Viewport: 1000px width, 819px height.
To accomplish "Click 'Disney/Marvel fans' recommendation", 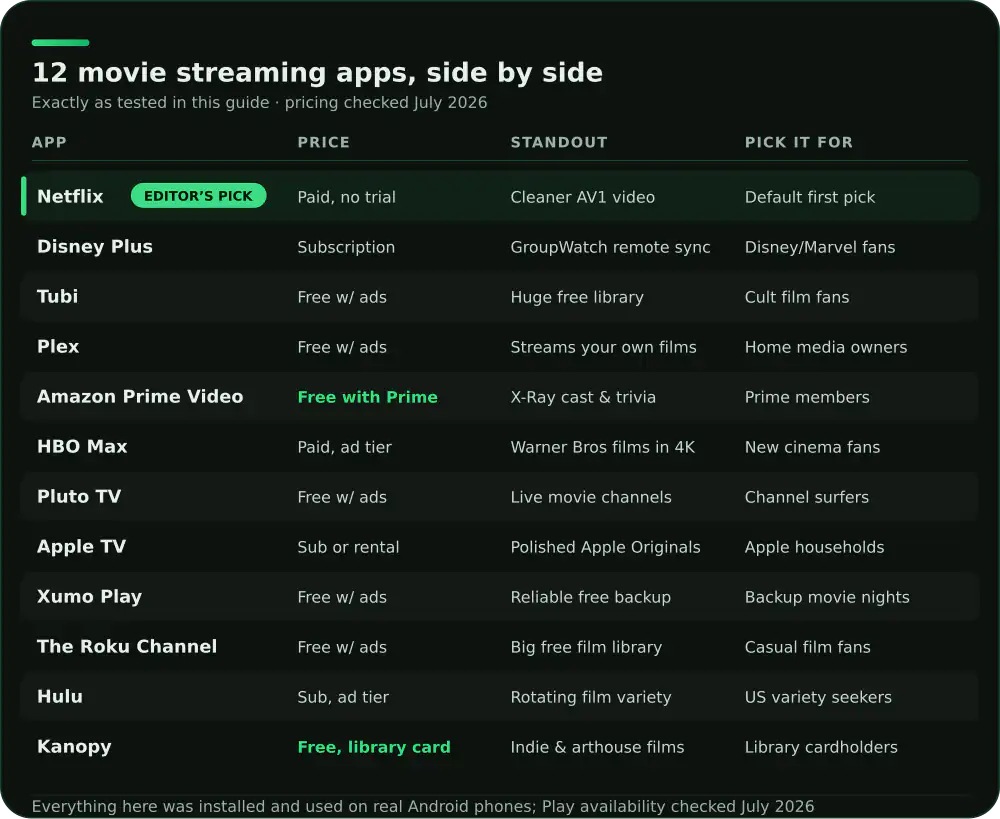I will coord(820,247).
